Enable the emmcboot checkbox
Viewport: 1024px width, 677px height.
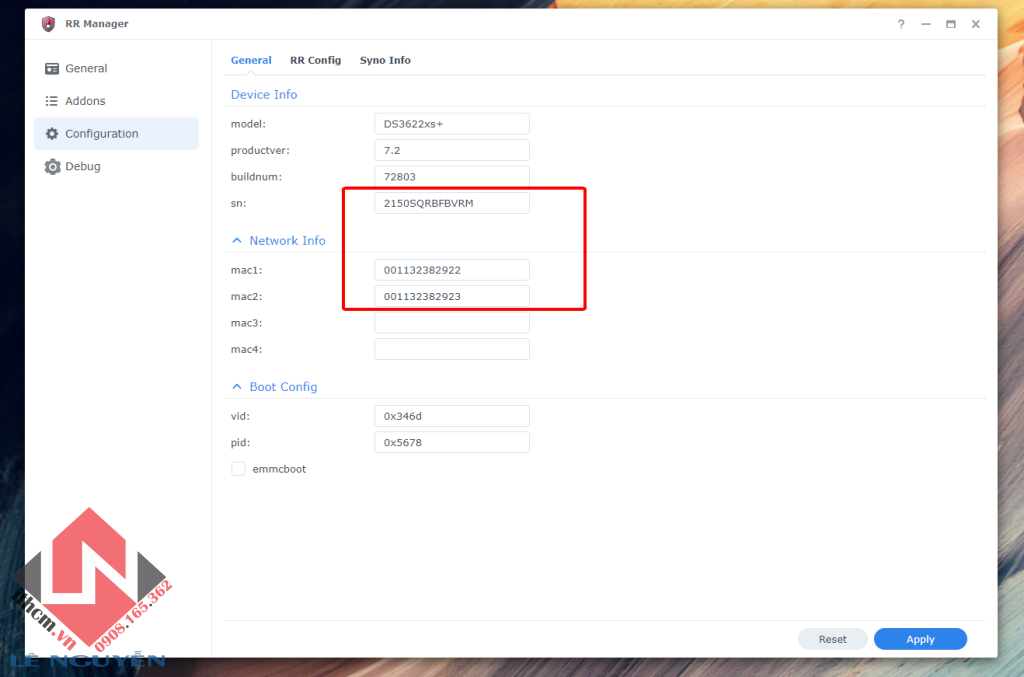point(238,468)
